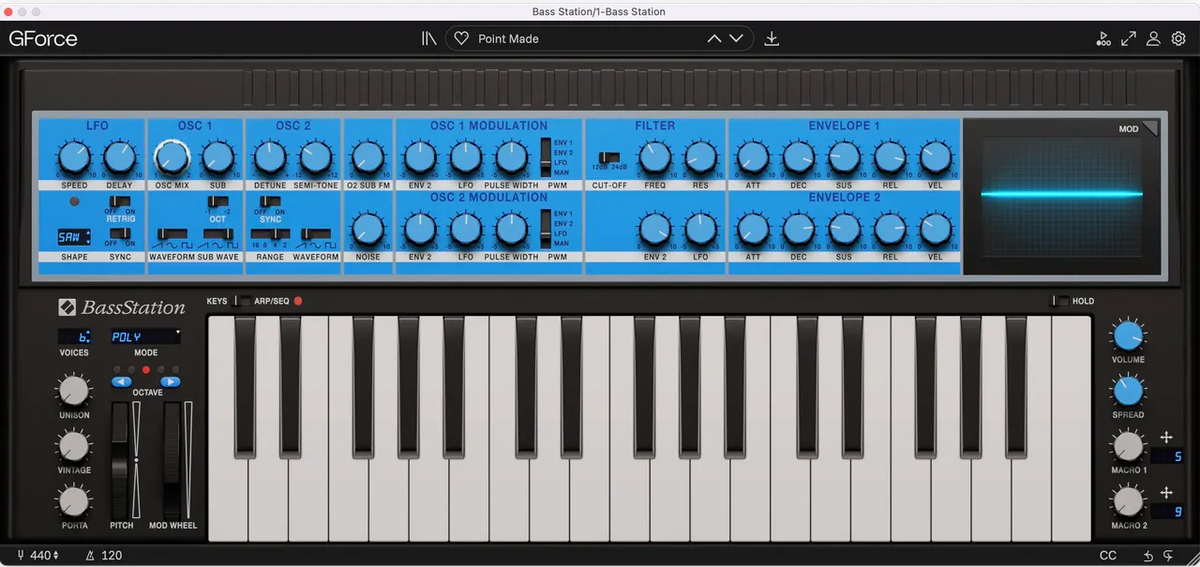This screenshot has width=1200, height=567.
Task: Click the octave up right arrow button
Action: 170,382
